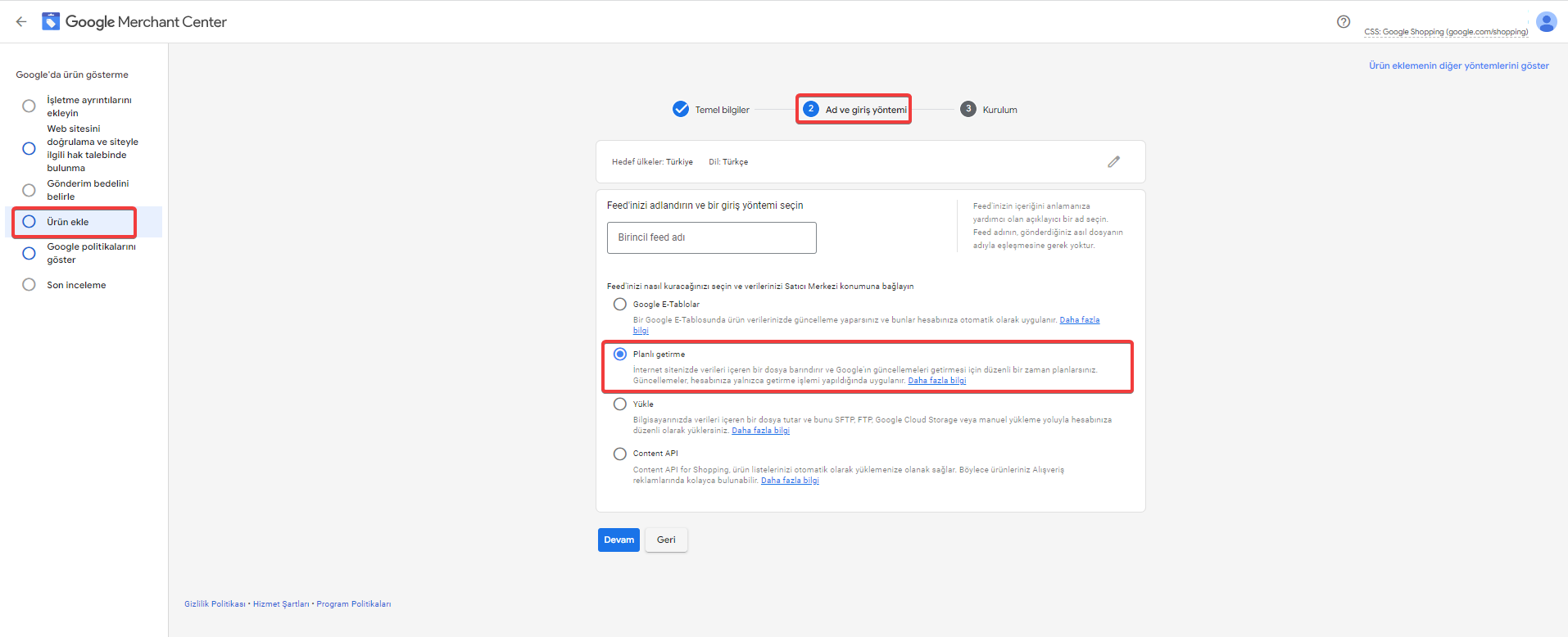Click the completed checkmark for Temel bilgiler
This screenshot has width=1568, height=637.
click(681, 109)
